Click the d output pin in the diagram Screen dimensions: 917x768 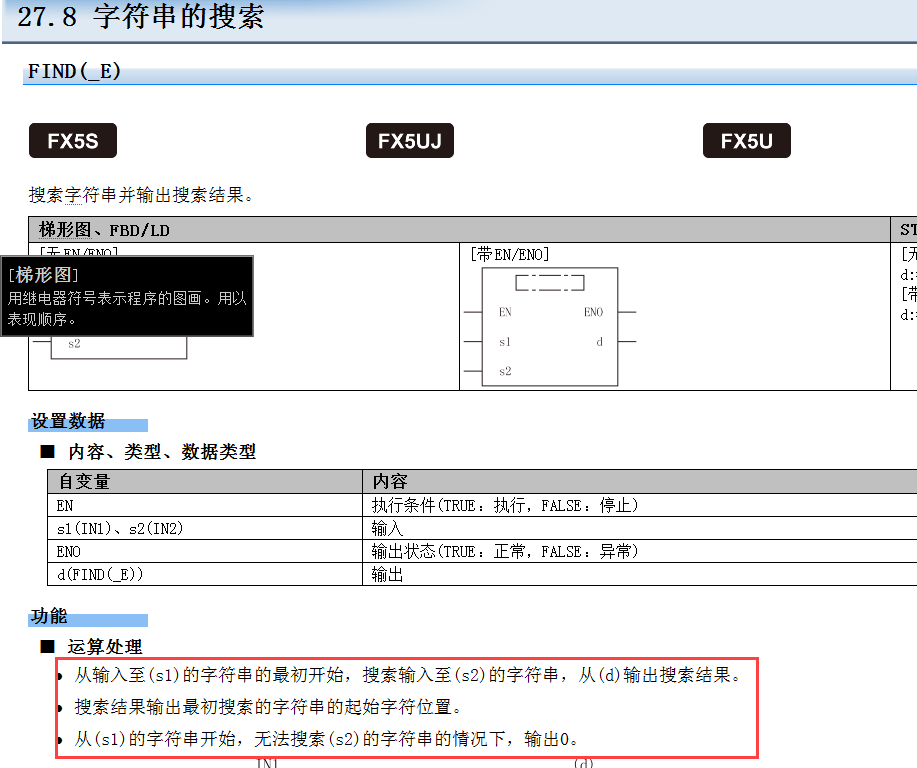599,342
